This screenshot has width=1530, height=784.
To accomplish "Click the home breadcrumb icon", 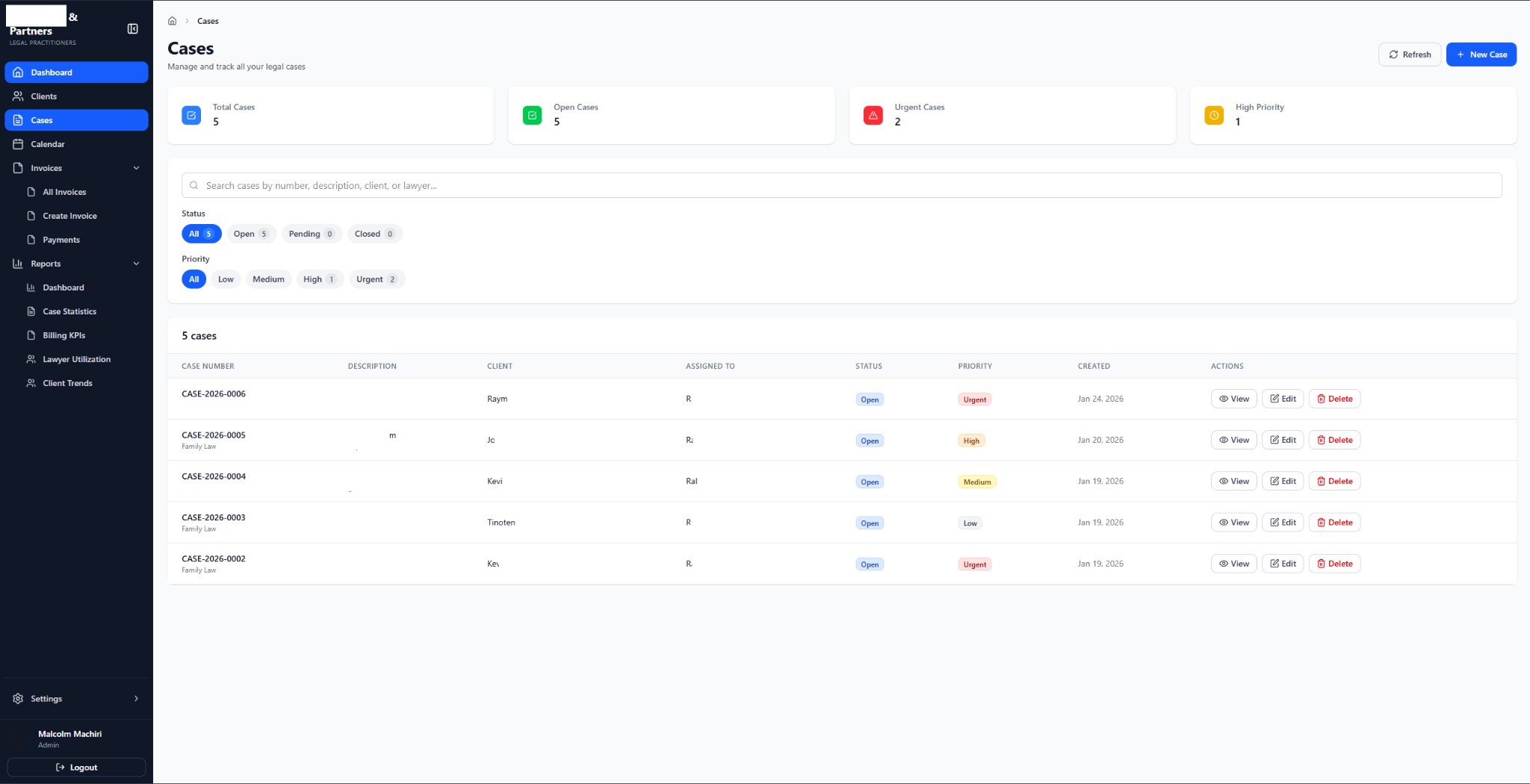I will (x=172, y=21).
